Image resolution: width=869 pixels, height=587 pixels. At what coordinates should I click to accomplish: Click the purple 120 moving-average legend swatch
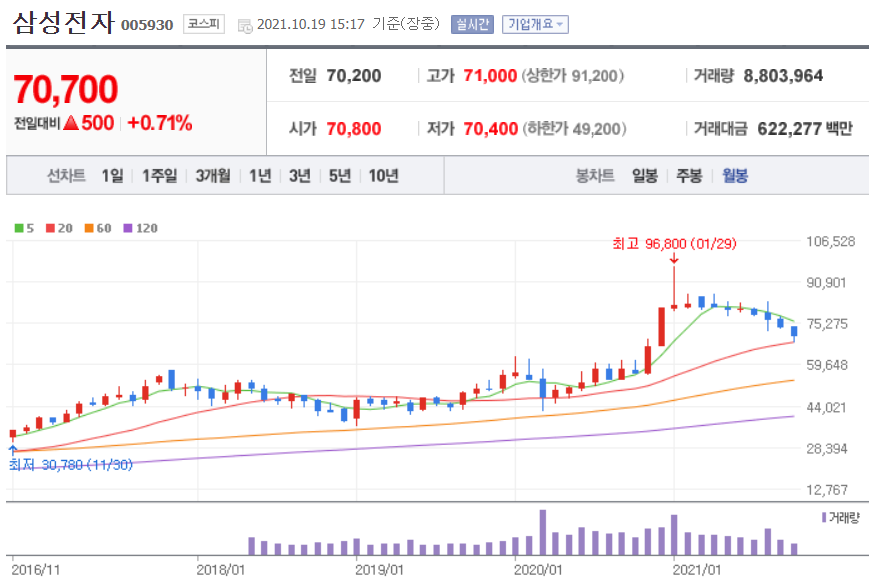[x=128, y=228]
